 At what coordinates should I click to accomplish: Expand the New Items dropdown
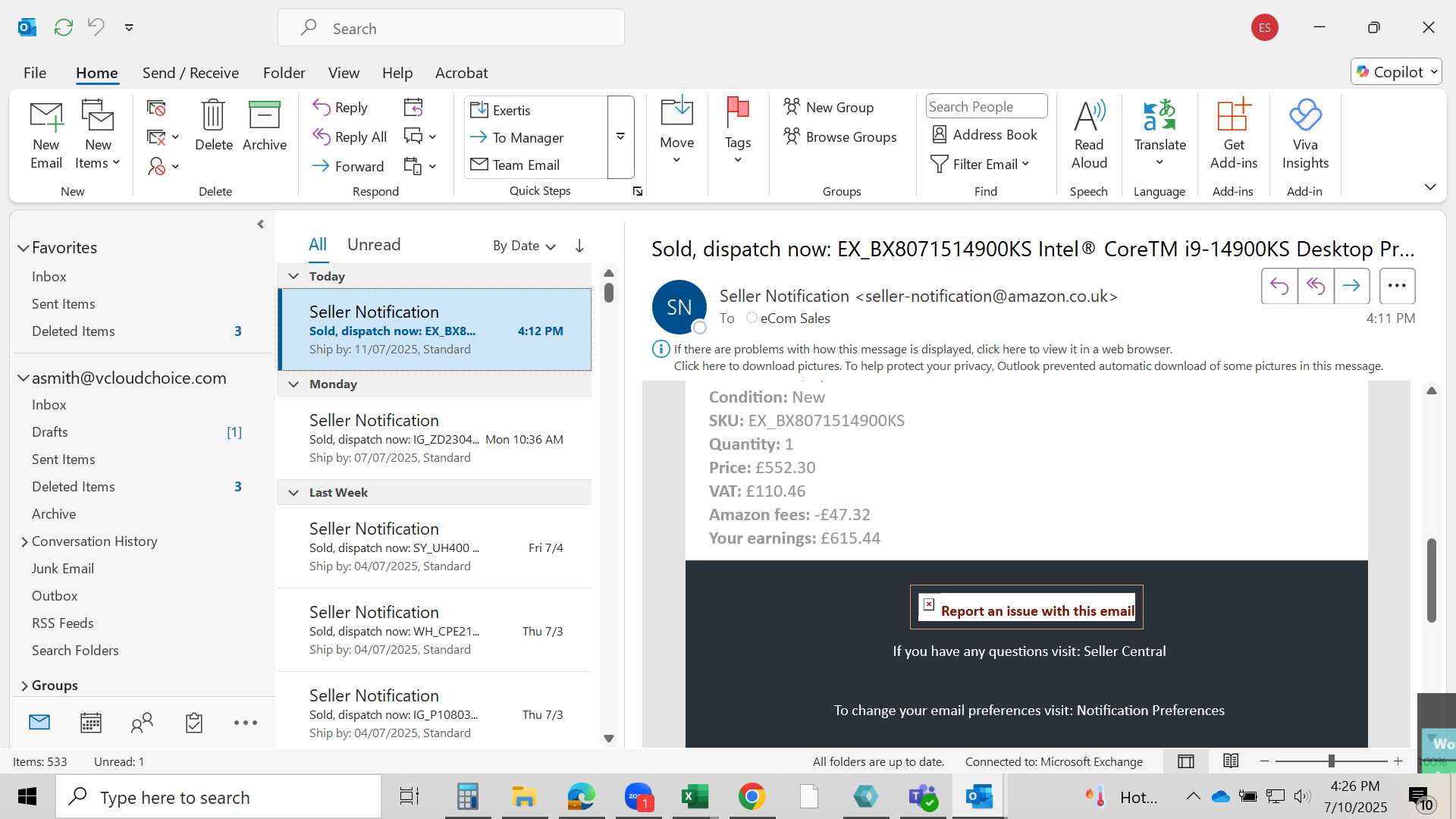(97, 162)
